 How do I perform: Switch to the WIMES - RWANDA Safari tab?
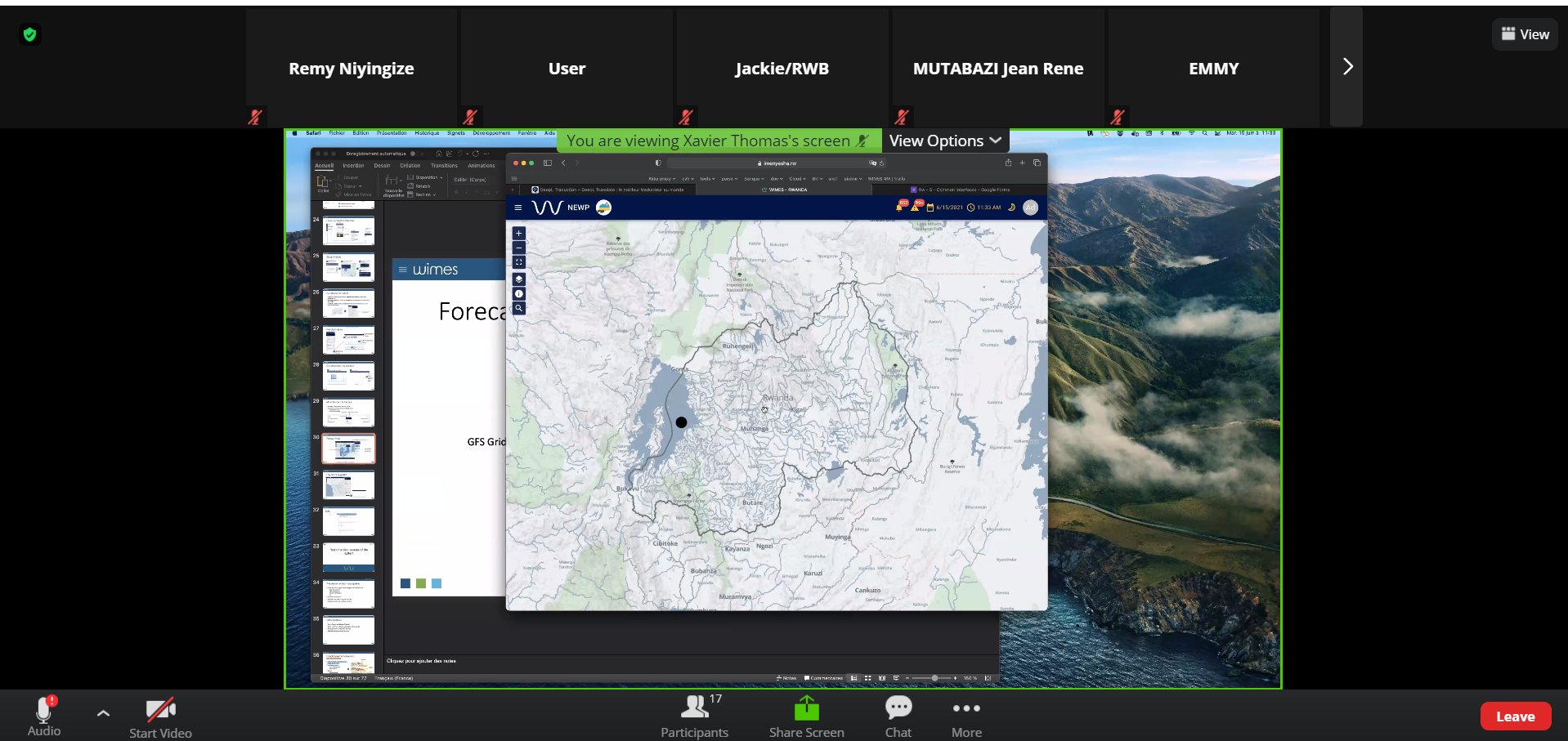pyautogui.click(x=785, y=190)
